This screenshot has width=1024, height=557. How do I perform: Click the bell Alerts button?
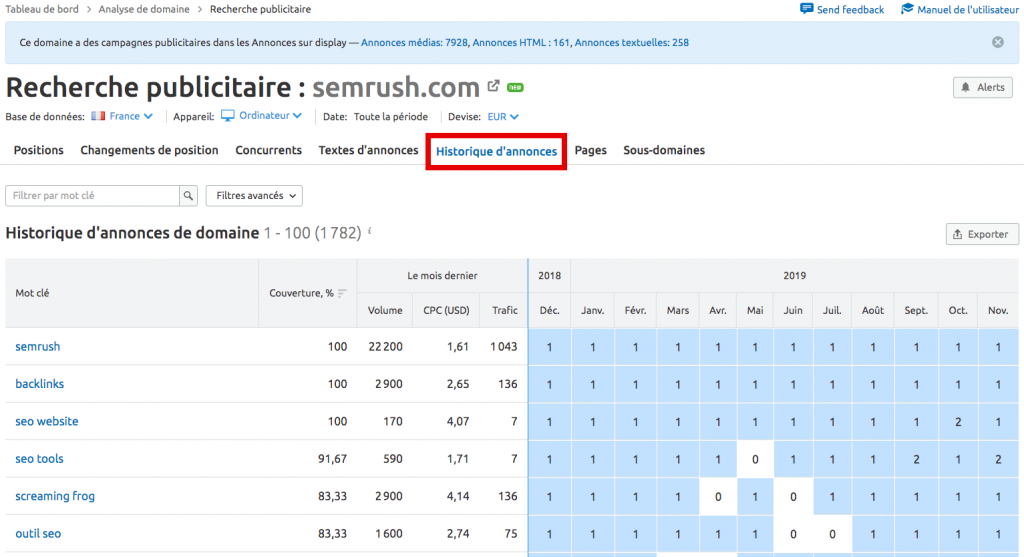point(982,88)
